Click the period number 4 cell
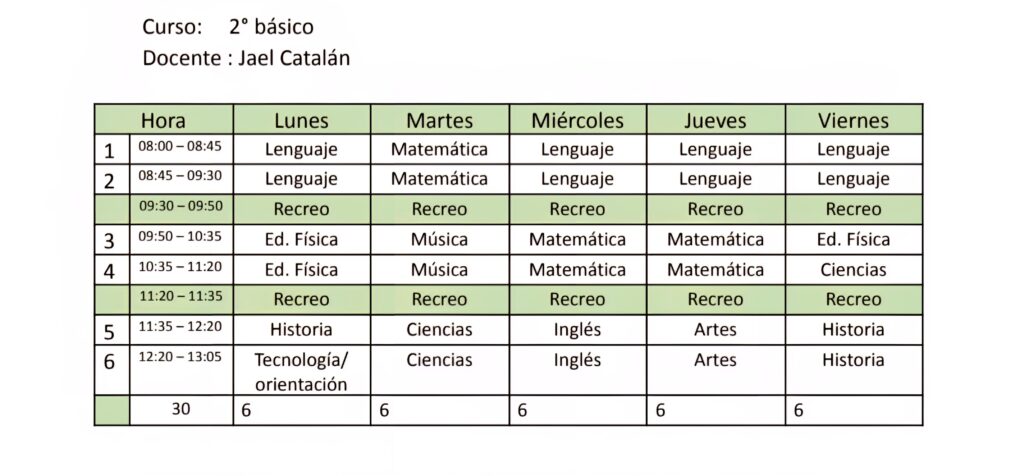 click(x=112, y=270)
